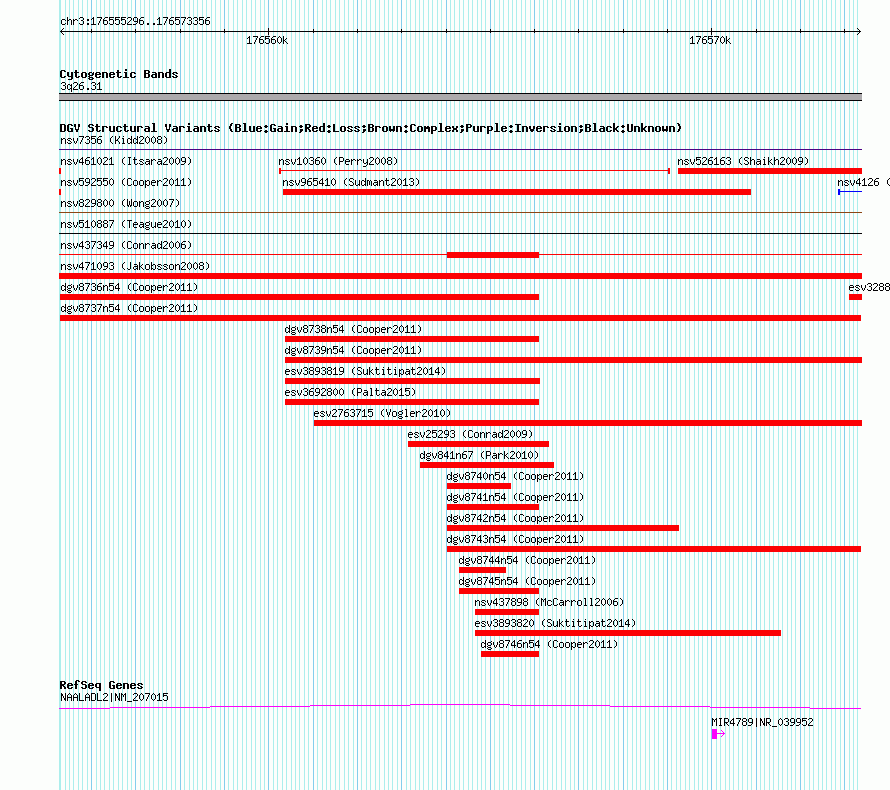Click dgv8741n54 (Cooper2011) label
Screen dimensions: 890x790
pyautogui.click(x=515, y=497)
